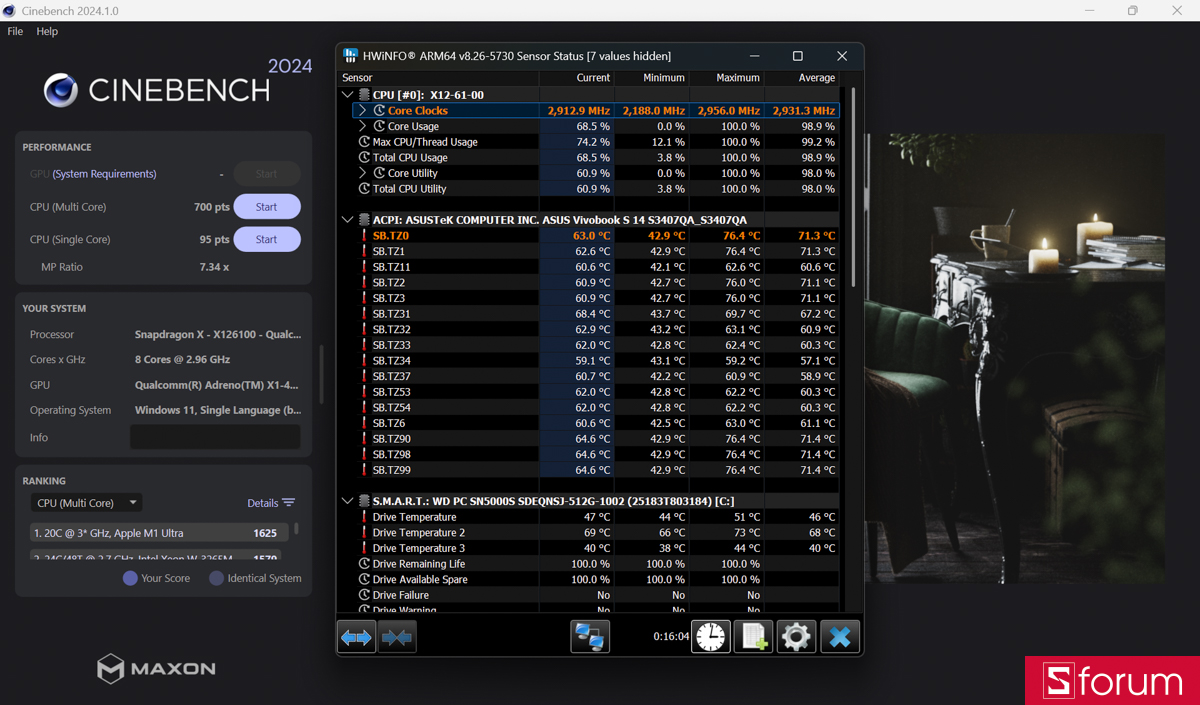Click the inward arrows shrink icon
The width and height of the screenshot is (1200, 705).
pos(397,636)
